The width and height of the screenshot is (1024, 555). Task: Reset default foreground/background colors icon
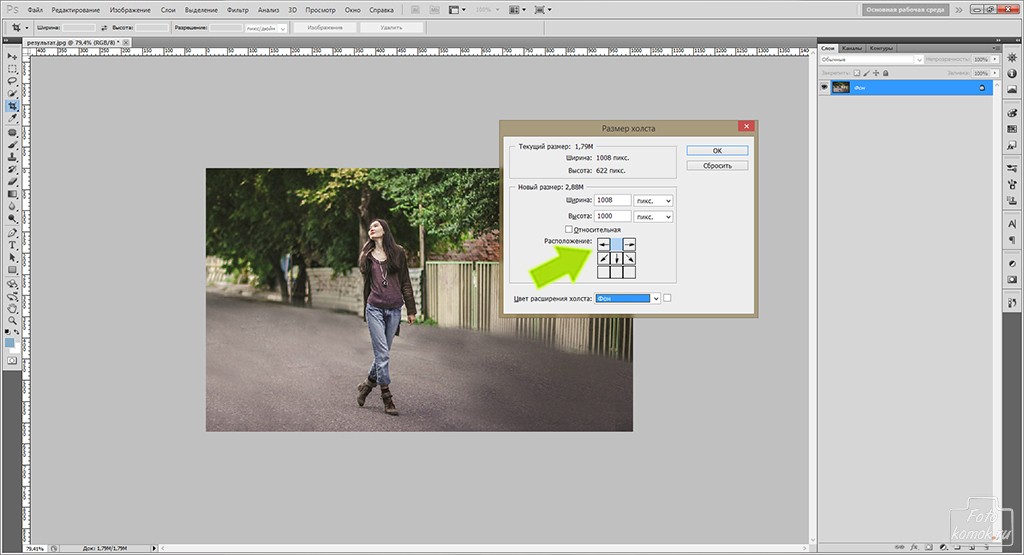coord(7,332)
